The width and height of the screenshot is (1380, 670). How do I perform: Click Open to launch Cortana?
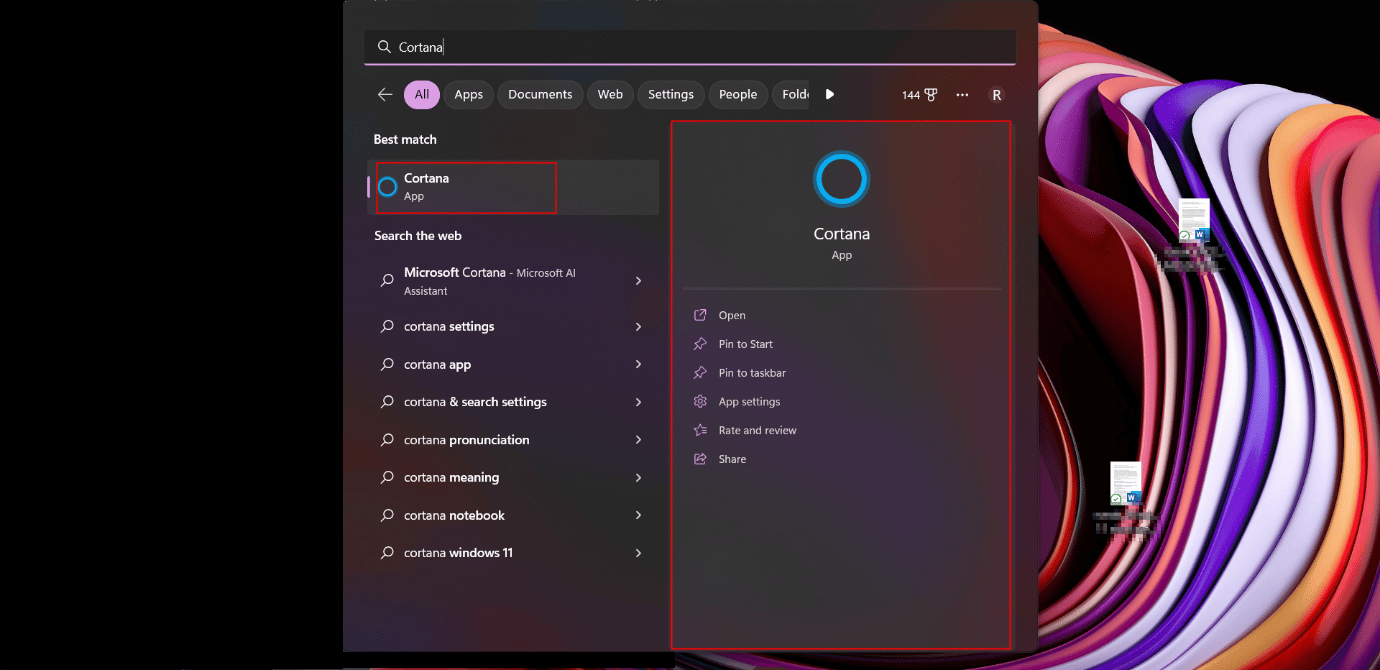coord(732,315)
